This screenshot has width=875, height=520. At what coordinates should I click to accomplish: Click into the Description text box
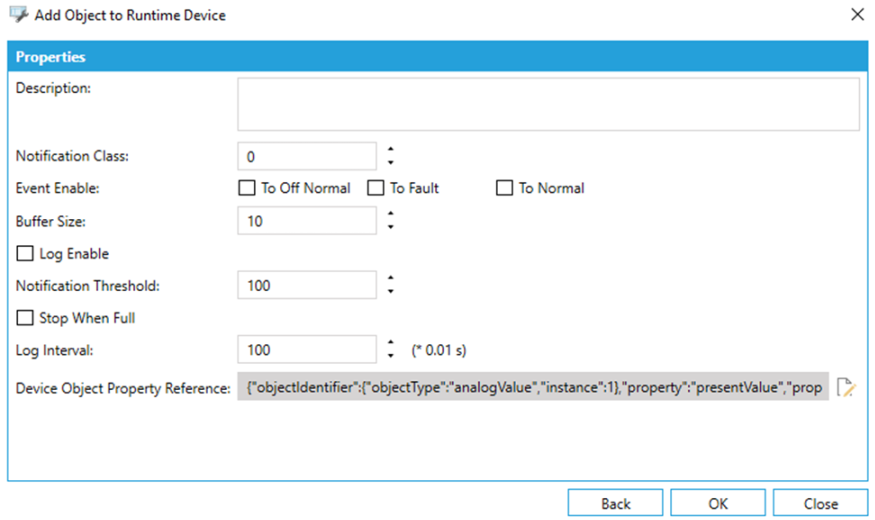(547, 105)
